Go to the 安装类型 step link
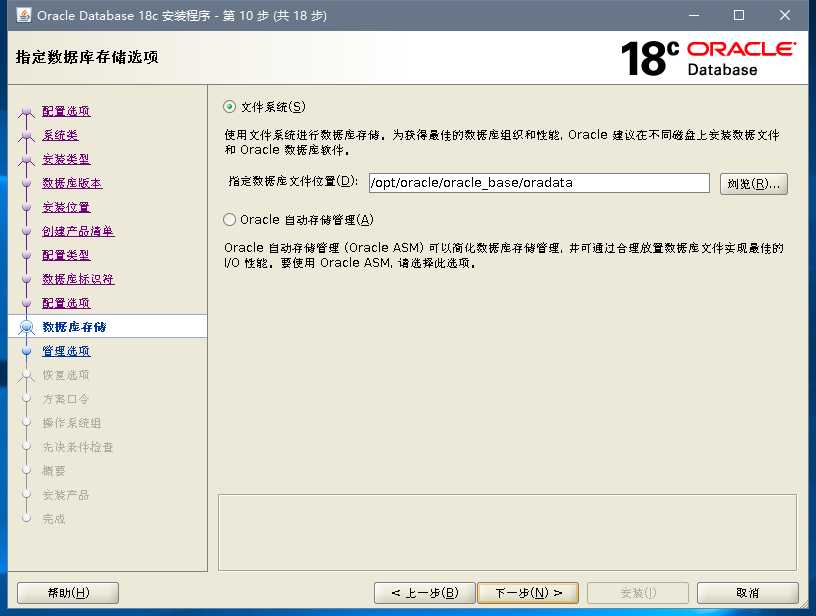The image size is (816, 616). (66, 159)
